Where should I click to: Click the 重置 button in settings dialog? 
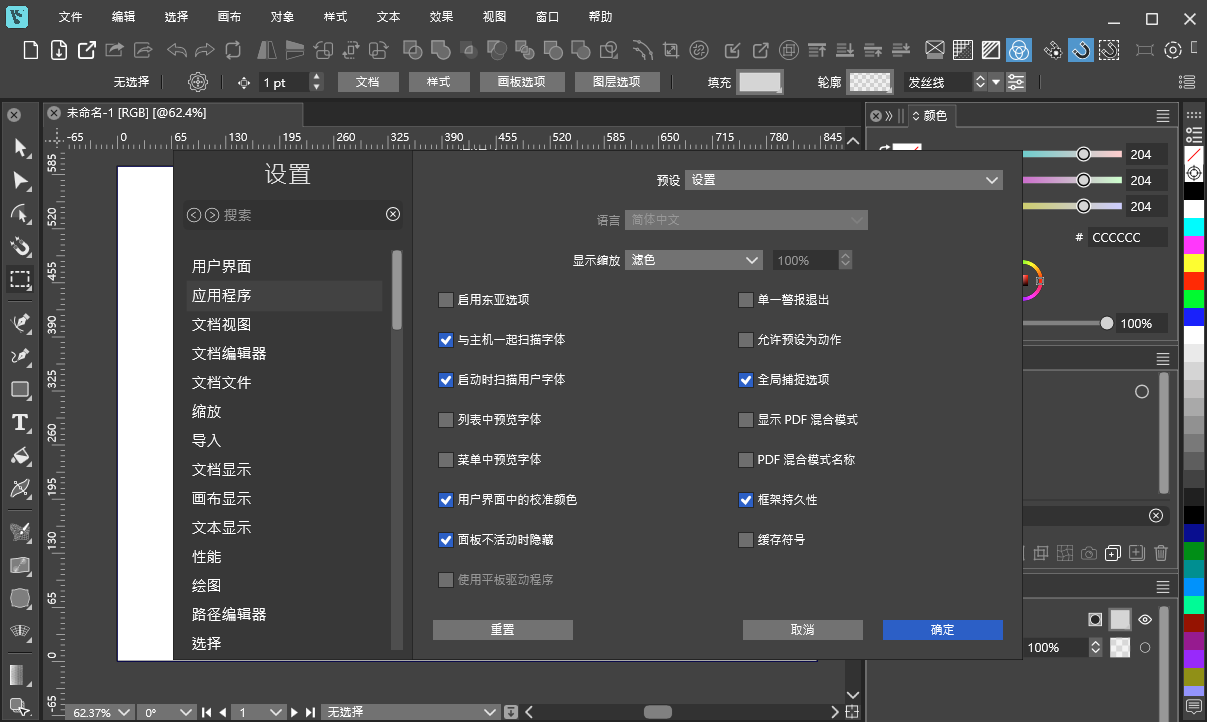(502, 629)
